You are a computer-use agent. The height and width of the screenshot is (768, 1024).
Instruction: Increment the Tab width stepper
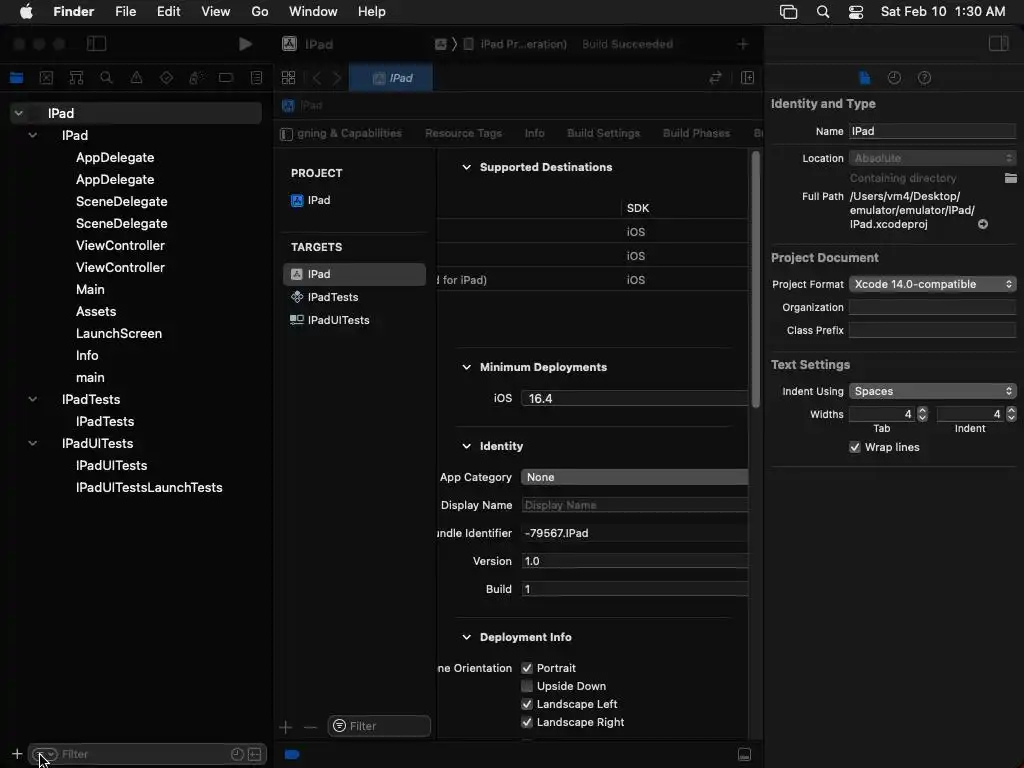[922, 411]
